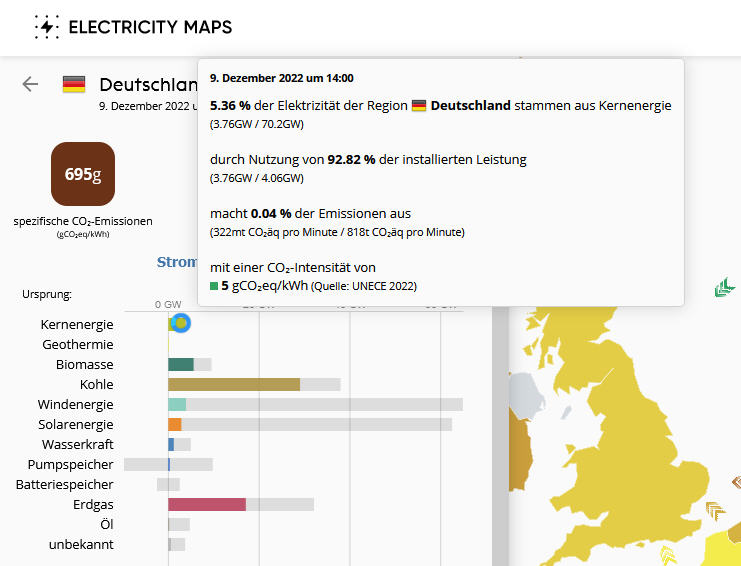This screenshot has height=566, width=741.
Task: Click the 'spezifische CO₂-Emissionen' label
Action: click(x=83, y=221)
